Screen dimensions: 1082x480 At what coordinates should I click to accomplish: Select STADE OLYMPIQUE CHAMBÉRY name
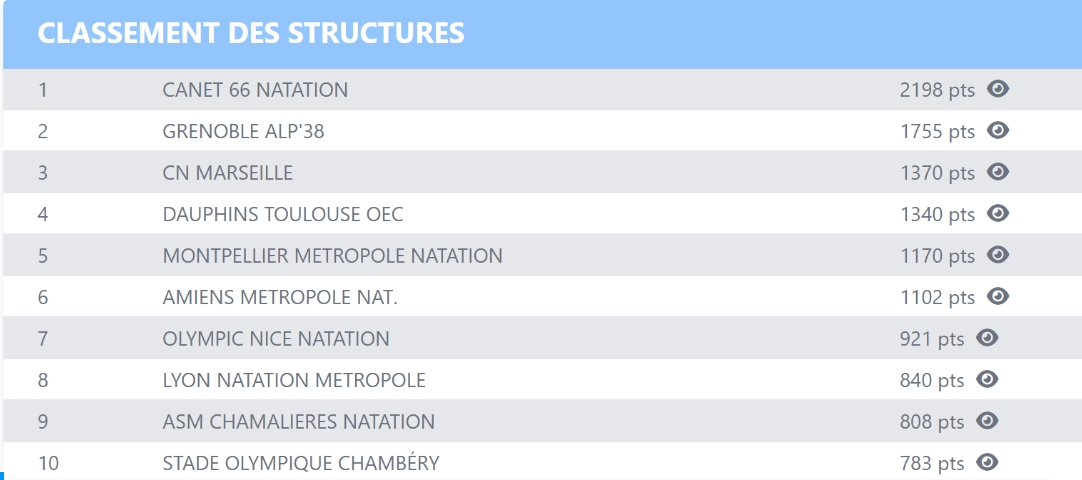(x=300, y=463)
